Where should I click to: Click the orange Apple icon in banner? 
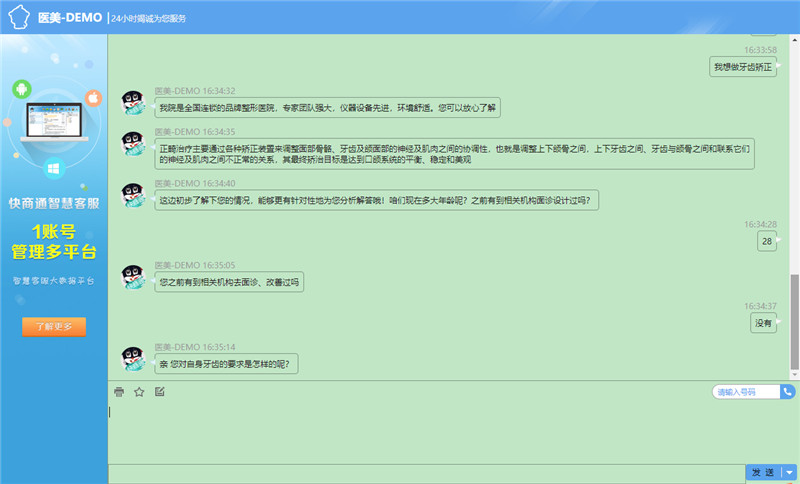coord(93,98)
